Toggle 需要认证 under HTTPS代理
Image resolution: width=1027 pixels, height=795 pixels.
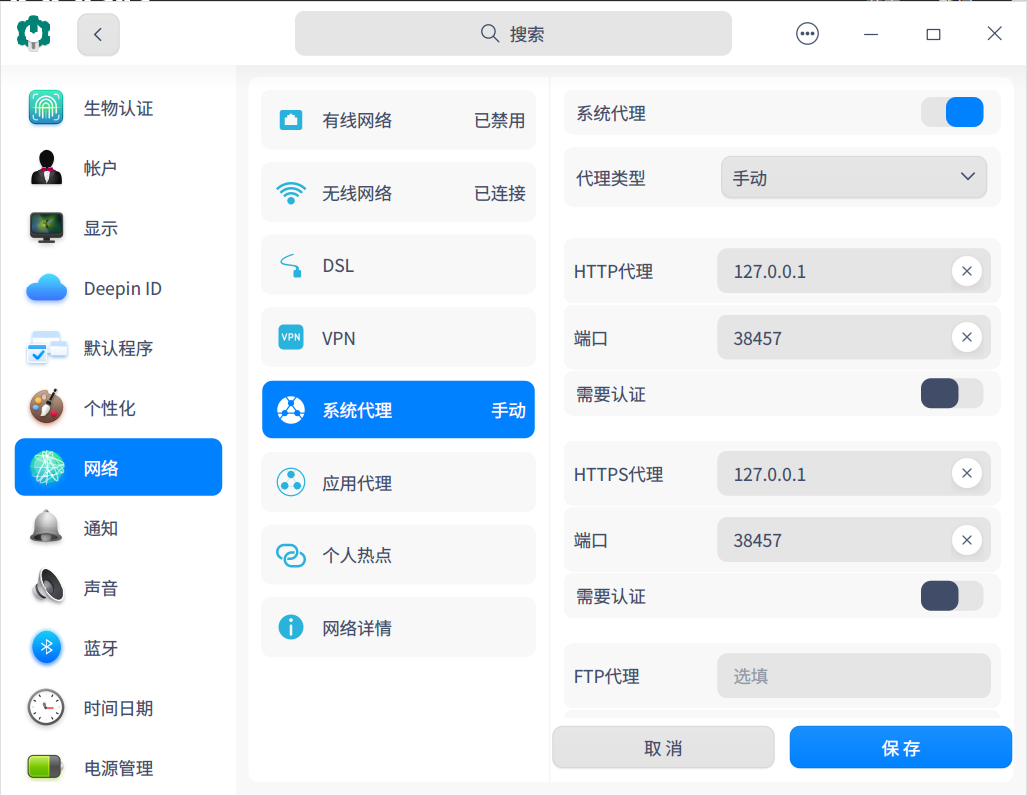click(952, 596)
